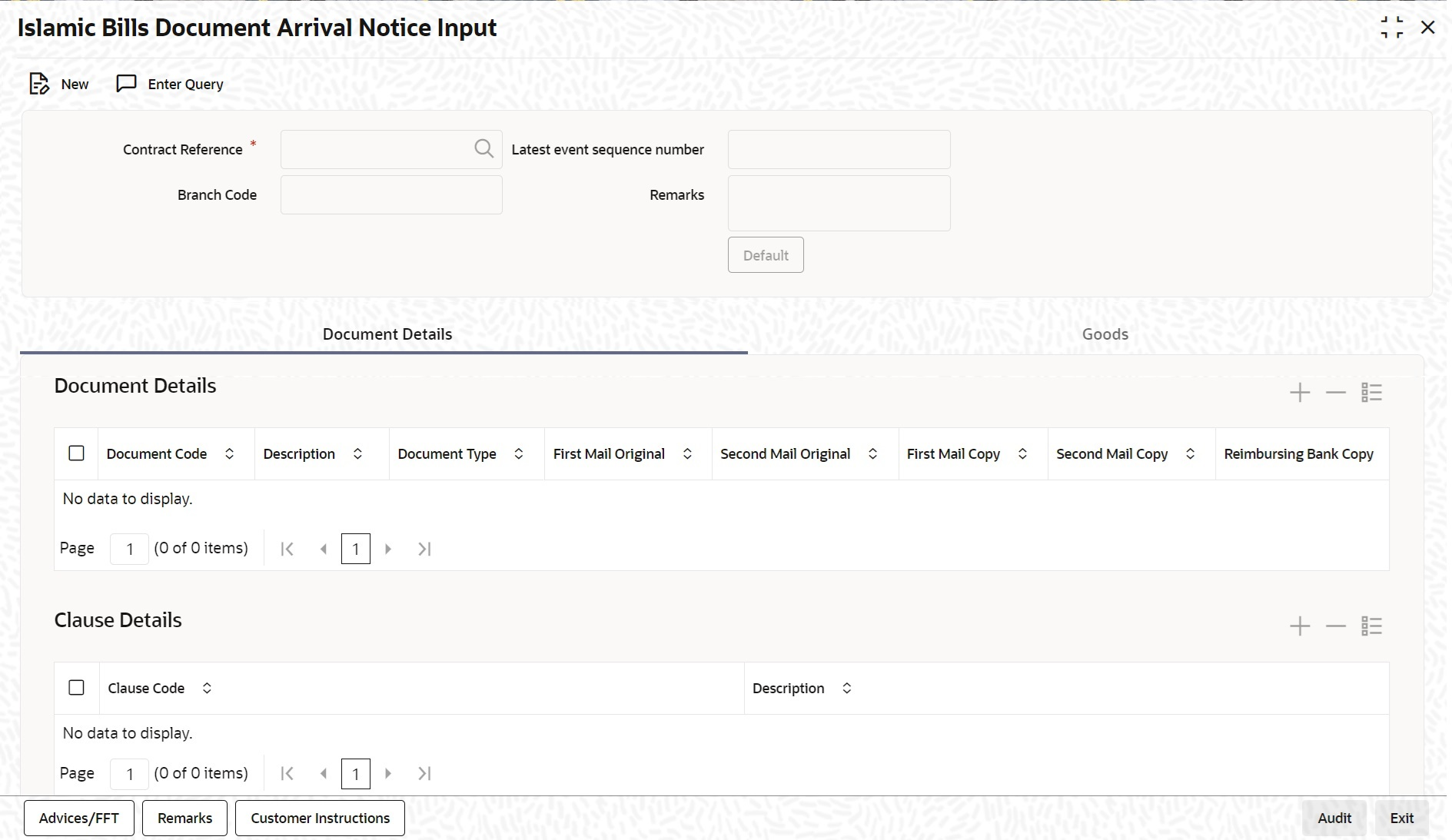Select the Document Details tab

[387, 334]
